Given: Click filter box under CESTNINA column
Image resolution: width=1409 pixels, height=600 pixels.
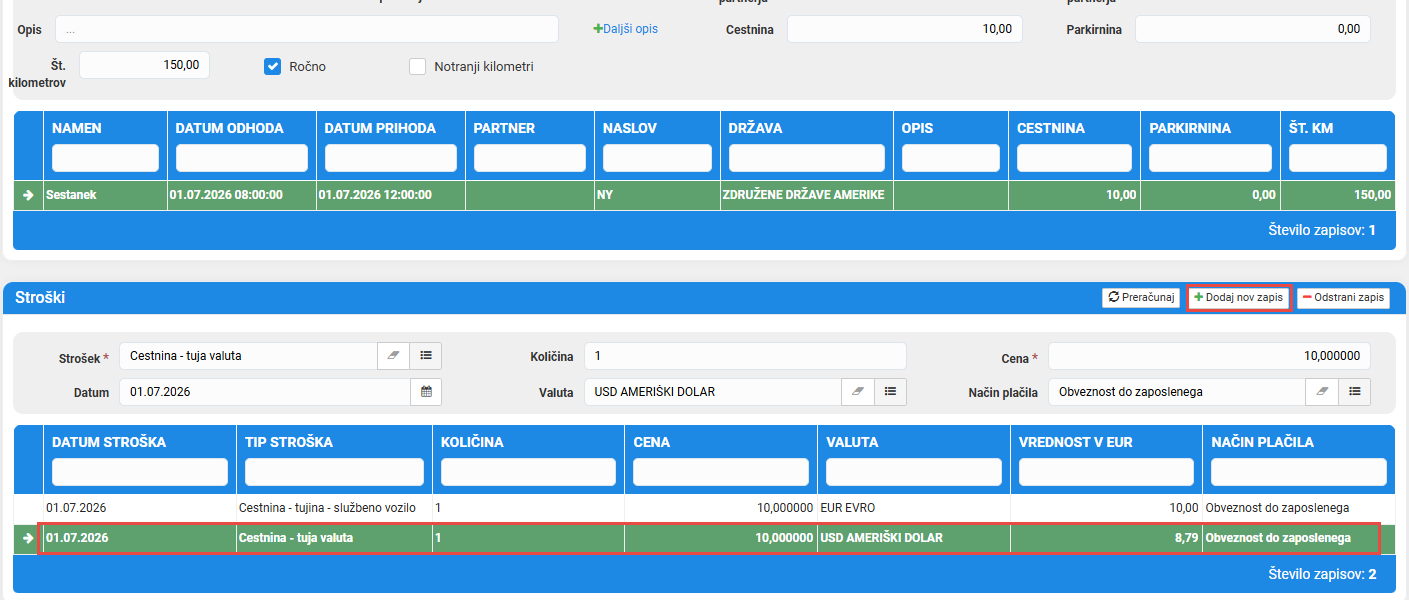Looking at the screenshot, I should click(x=1074, y=158).
